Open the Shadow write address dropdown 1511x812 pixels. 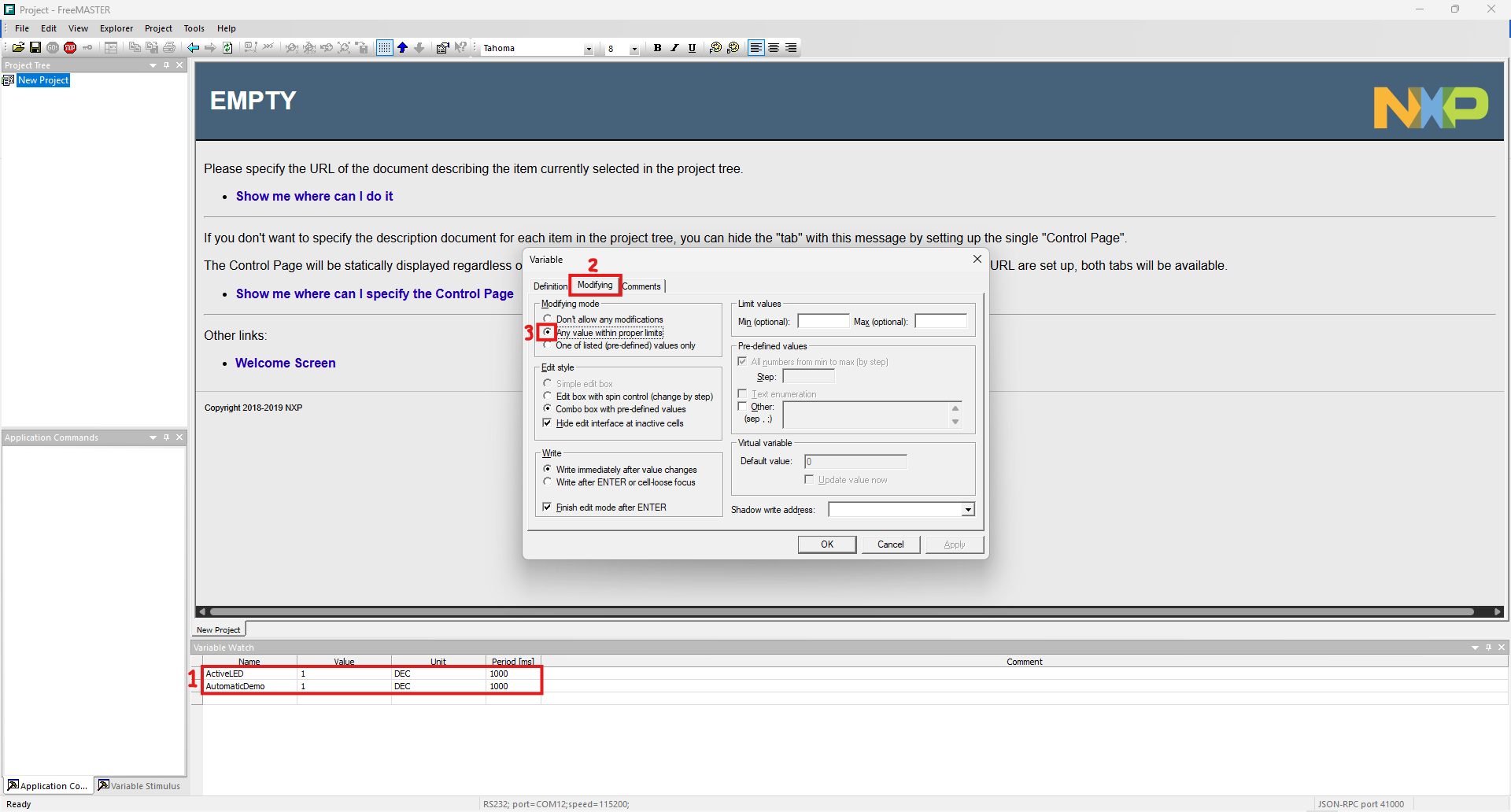click(968, 510)
